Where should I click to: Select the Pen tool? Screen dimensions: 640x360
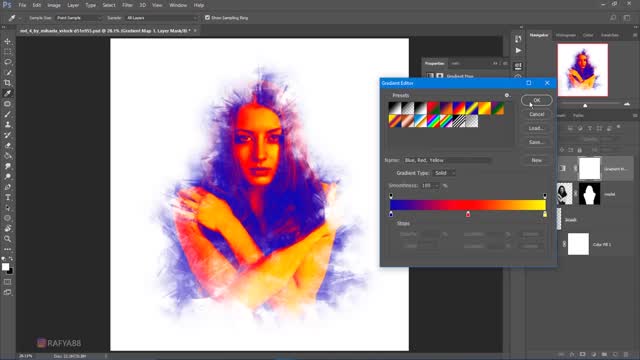click(x=7, y=187)
